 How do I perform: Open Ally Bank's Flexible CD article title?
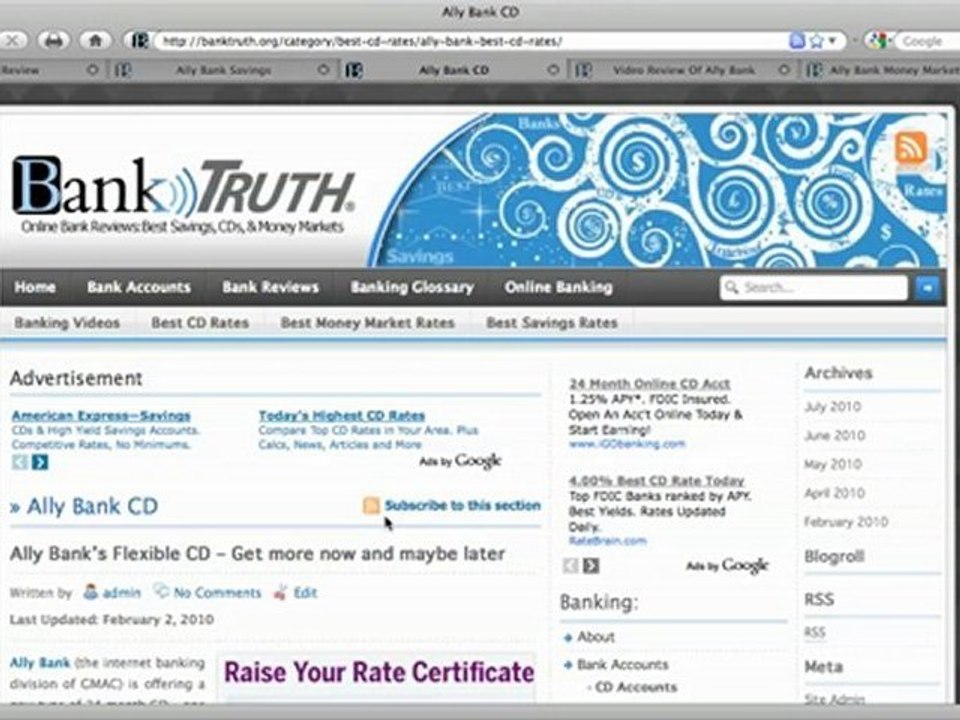click(x=257, y=554)
